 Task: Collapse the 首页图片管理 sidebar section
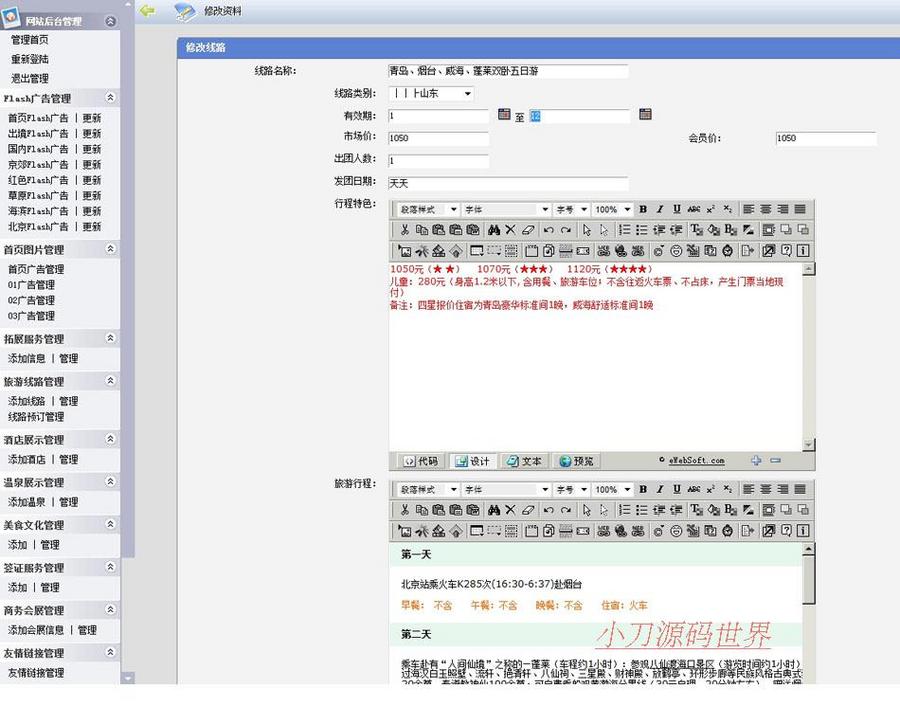pyautogui.click(x=110, y=249)
